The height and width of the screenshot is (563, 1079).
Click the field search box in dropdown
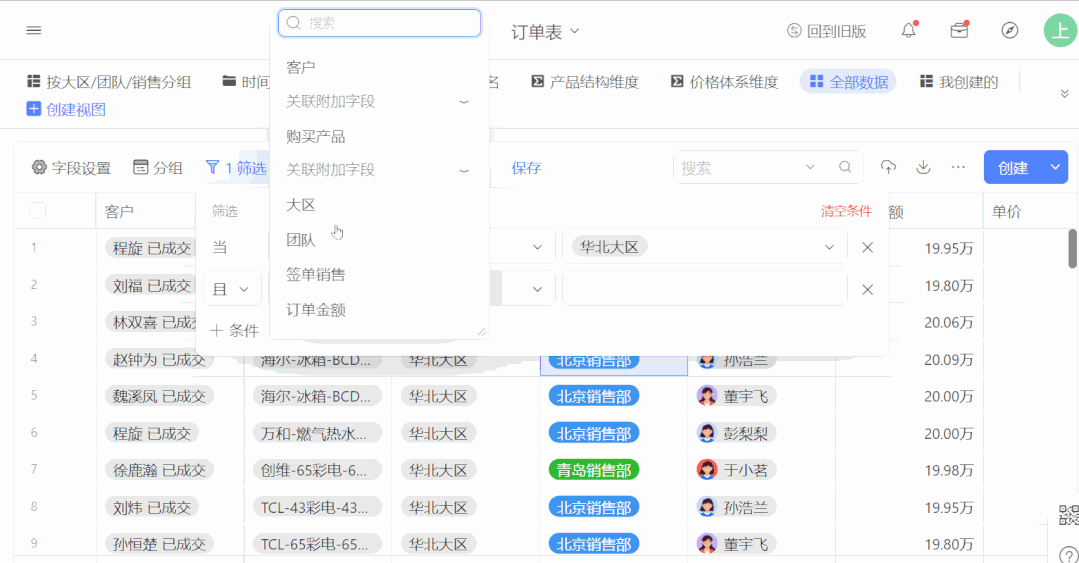[380, 23]
